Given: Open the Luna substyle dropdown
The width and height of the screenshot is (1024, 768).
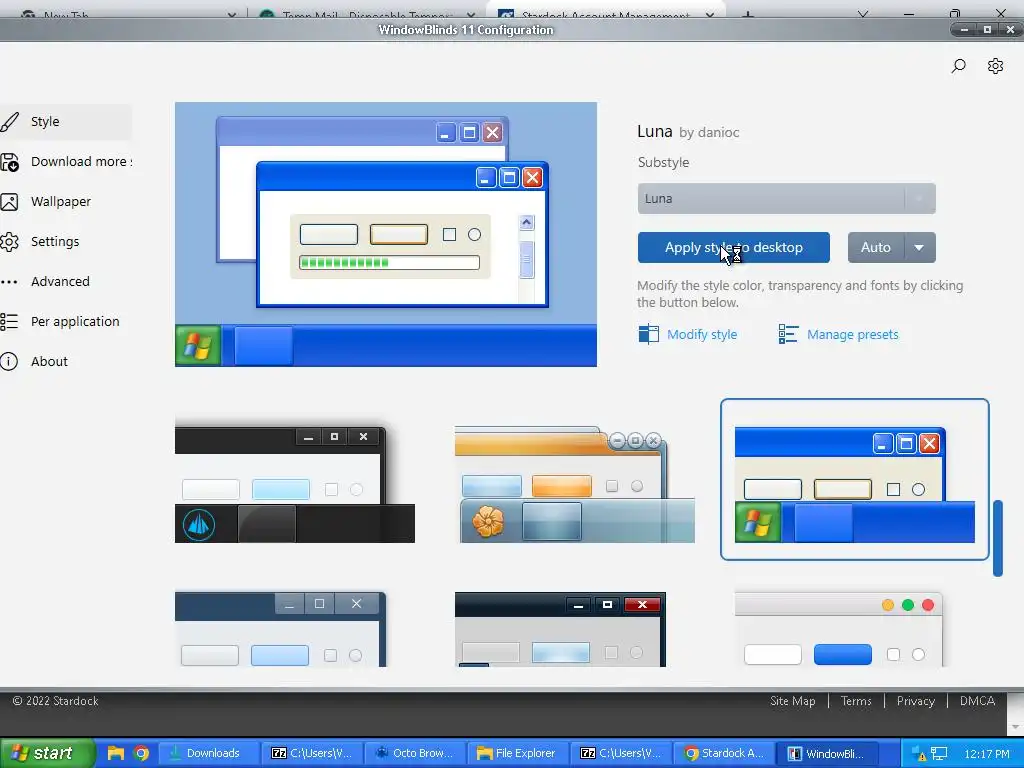Looking at the screenshot, I should pos(786,199).
